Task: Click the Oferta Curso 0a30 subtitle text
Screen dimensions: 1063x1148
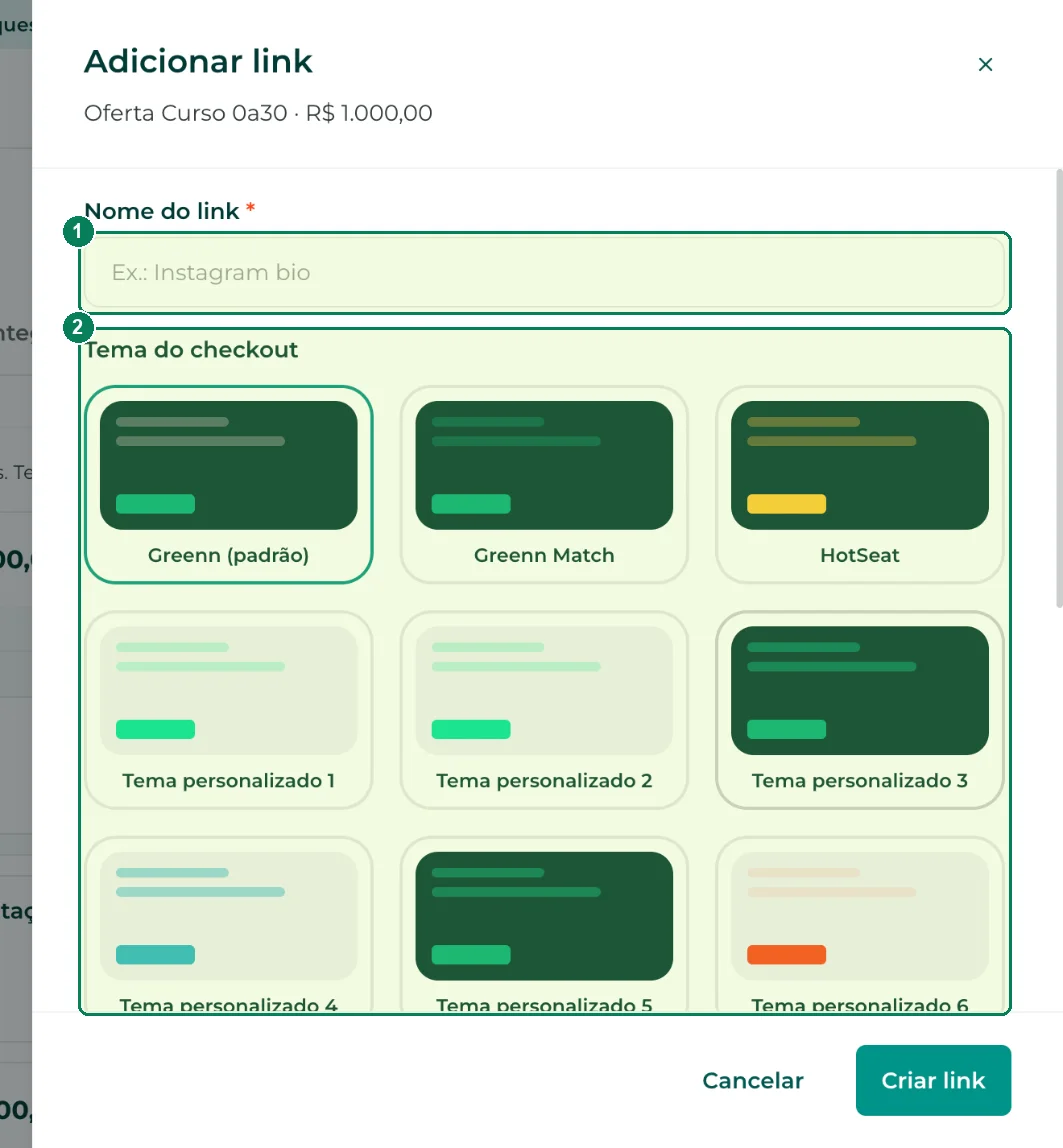Action: pyautogui.click(x=258, y=113)
